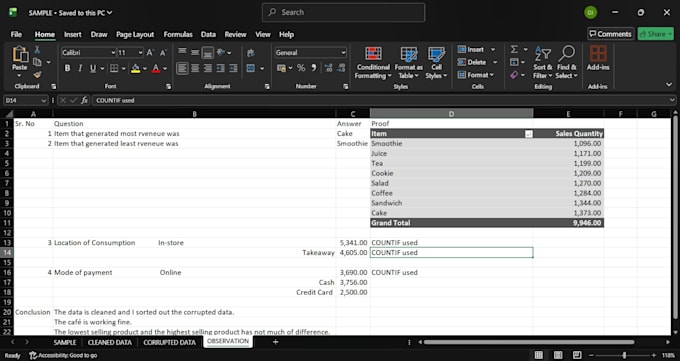Image resolution: width=680 pixels, height=361 pixels.
Task: Open Conditional Formatting menu
Action: coord(373,63)
